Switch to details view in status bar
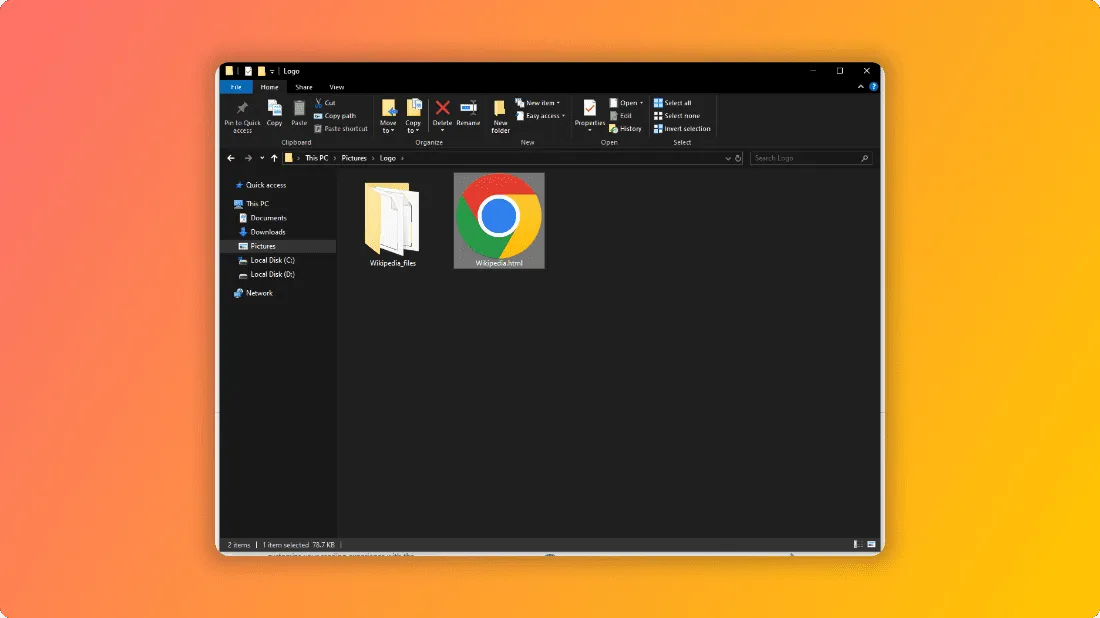 858,544
